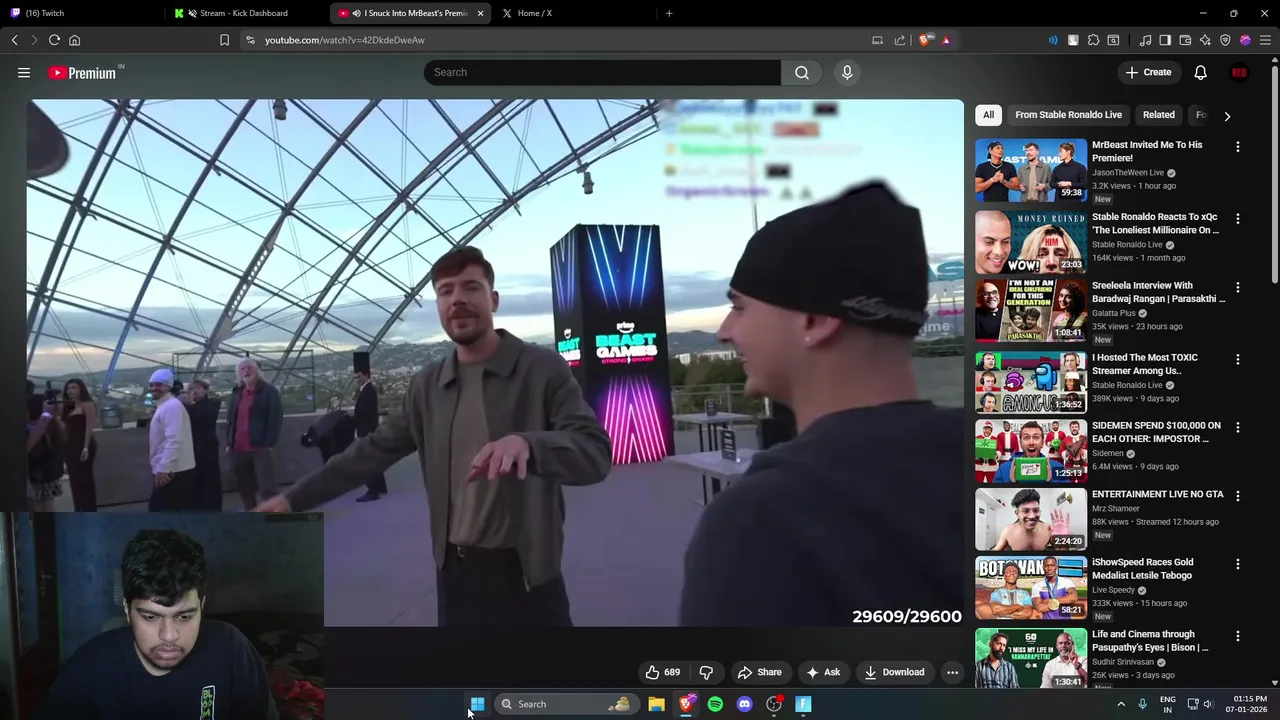The image size is (1280, 720).
Task: Click the Windows taskbar Search box
Action: coord(565,704)
